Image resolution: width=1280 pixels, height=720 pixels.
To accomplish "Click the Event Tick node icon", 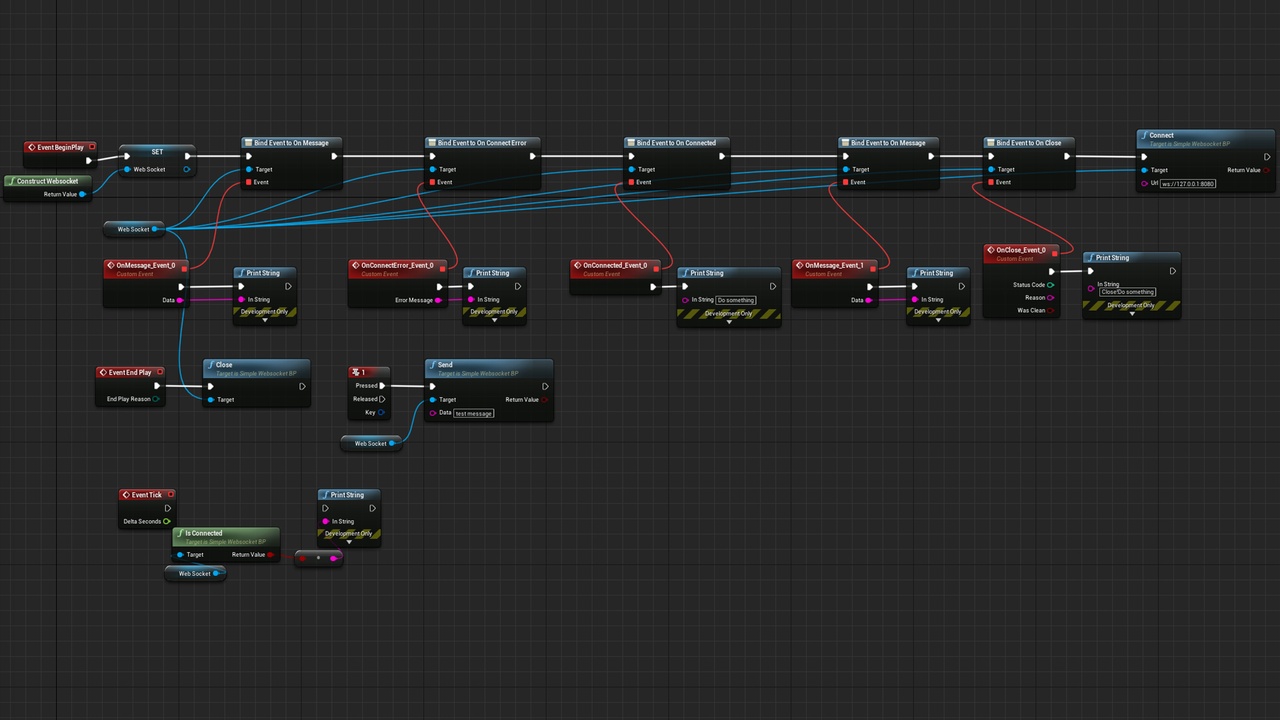I will 126,494.
